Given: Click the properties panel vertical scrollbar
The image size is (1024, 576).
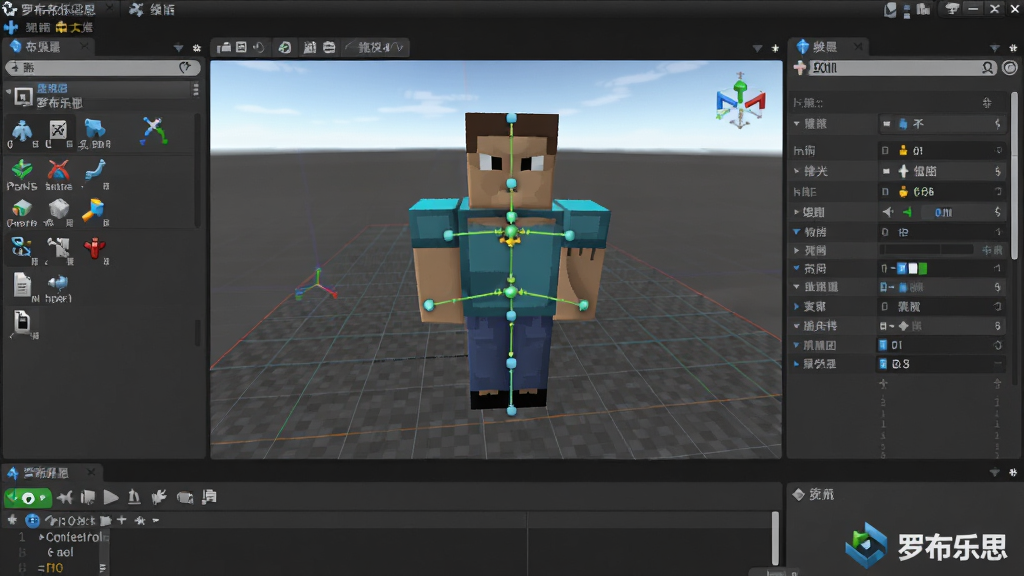Looking at the screenshot, I should [1014, 174].
